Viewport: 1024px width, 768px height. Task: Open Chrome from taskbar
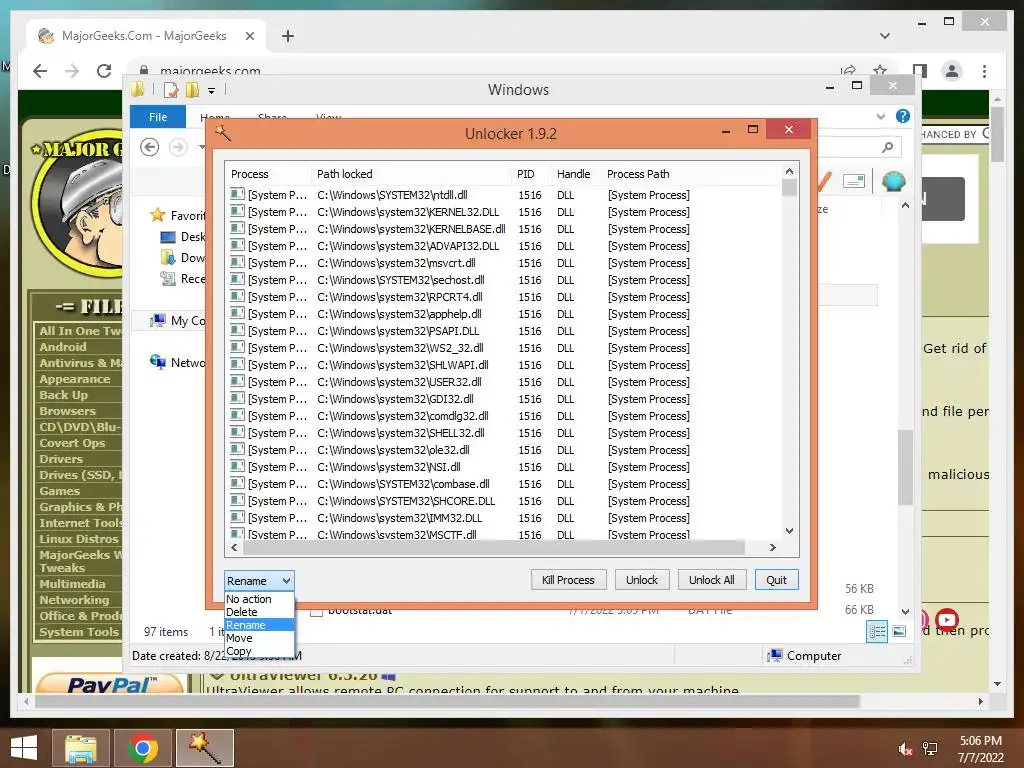tap(142, 748)
